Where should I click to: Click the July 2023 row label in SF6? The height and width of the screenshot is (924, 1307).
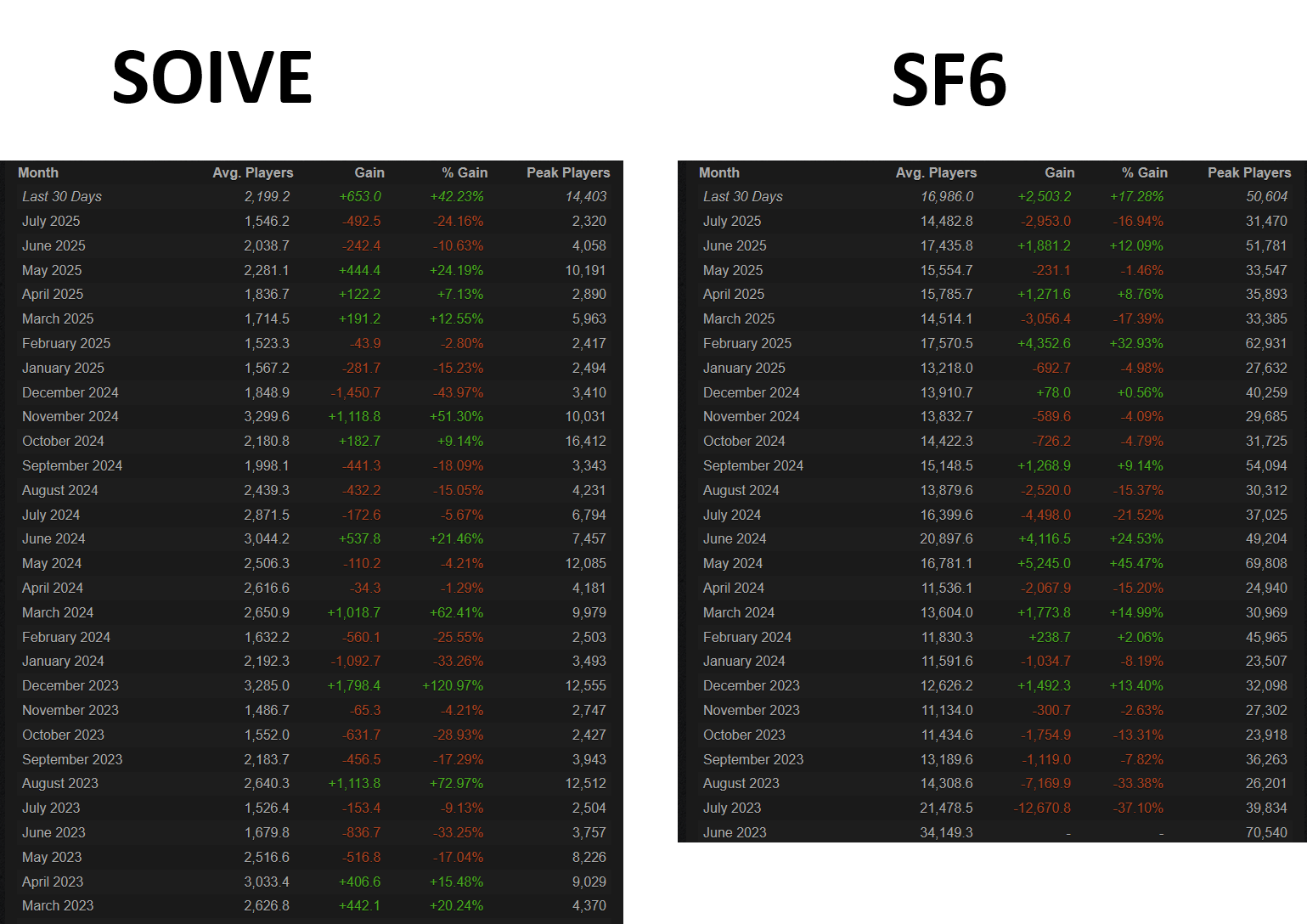click(732, 808)
